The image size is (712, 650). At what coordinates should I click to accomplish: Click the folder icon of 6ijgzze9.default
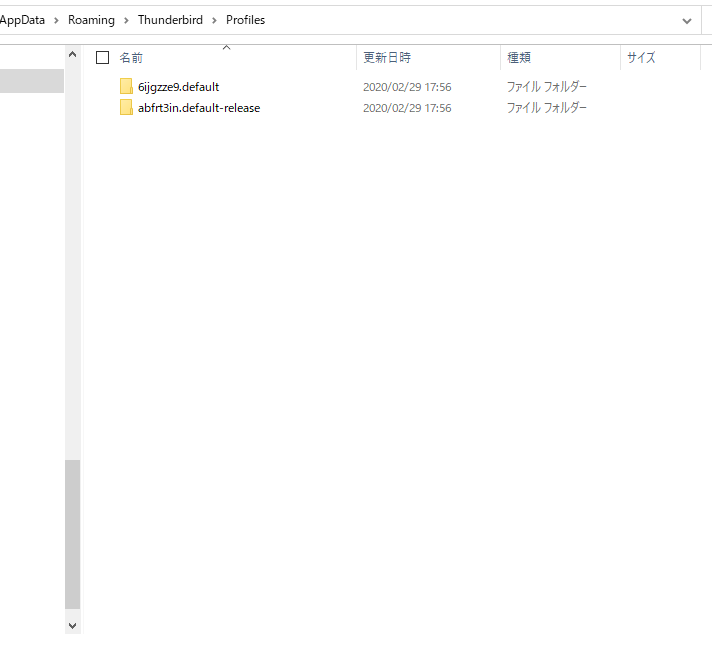(x=126, y=87)
